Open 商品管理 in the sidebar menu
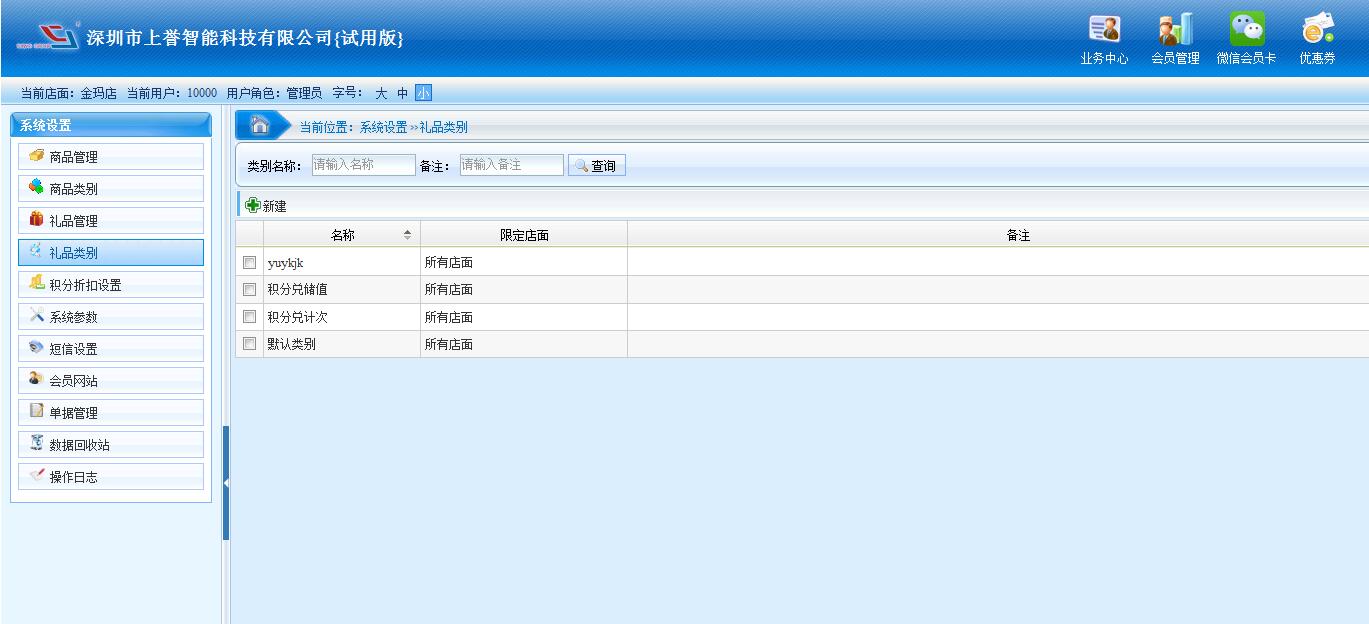Screen dimensions: 1369x624 click(x=110, y=157)
